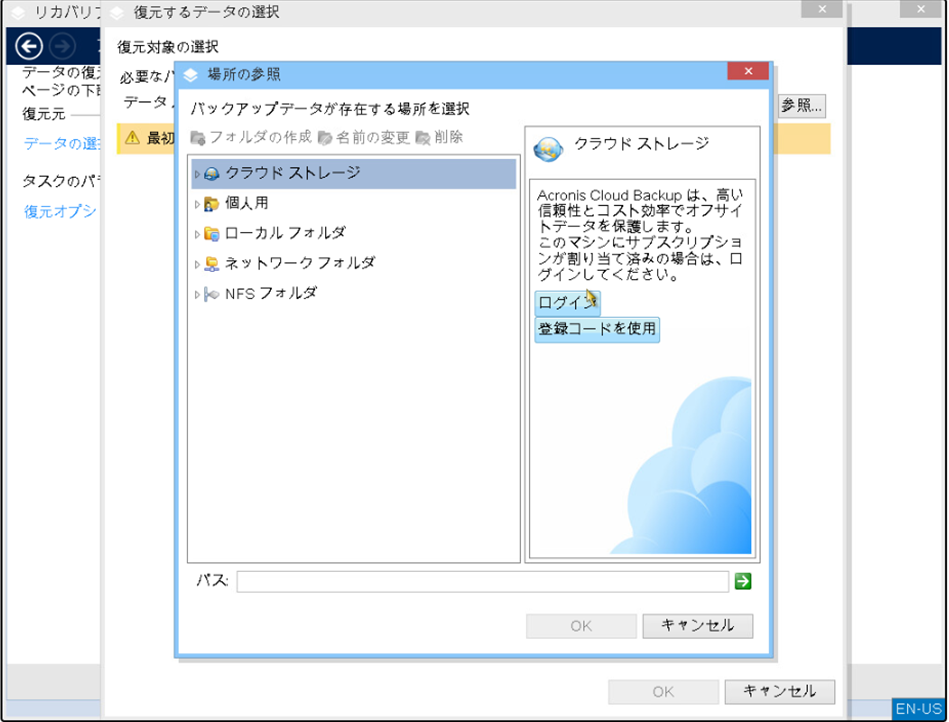The width and height of the screenshot is (949, 722).
Task: Click the Local Folder (ローカル フォルダ) icon
Action: (211, 234)
